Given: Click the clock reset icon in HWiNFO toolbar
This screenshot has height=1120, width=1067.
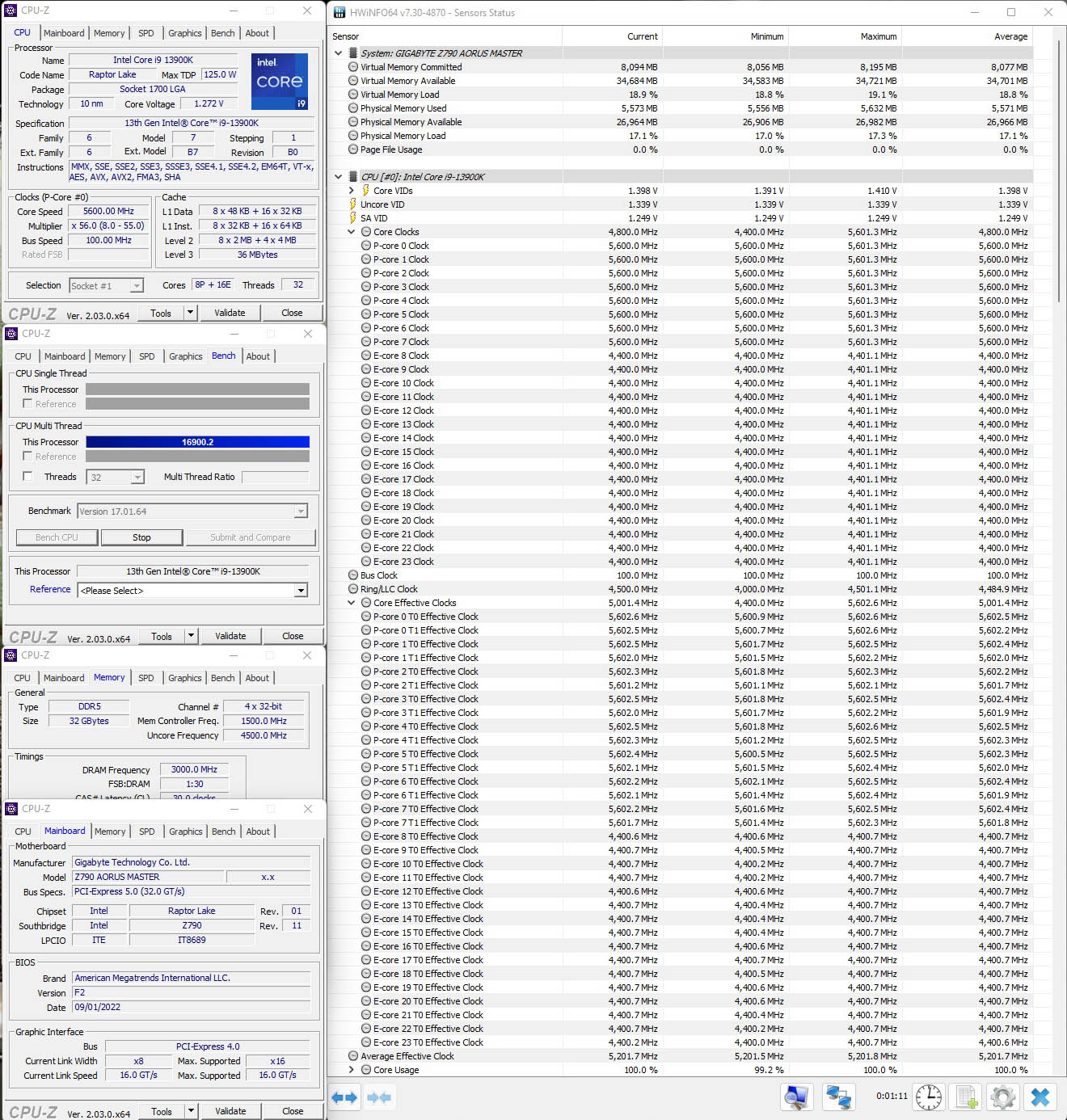Looking at the screenshot, I should click(x=929, y=1097).
